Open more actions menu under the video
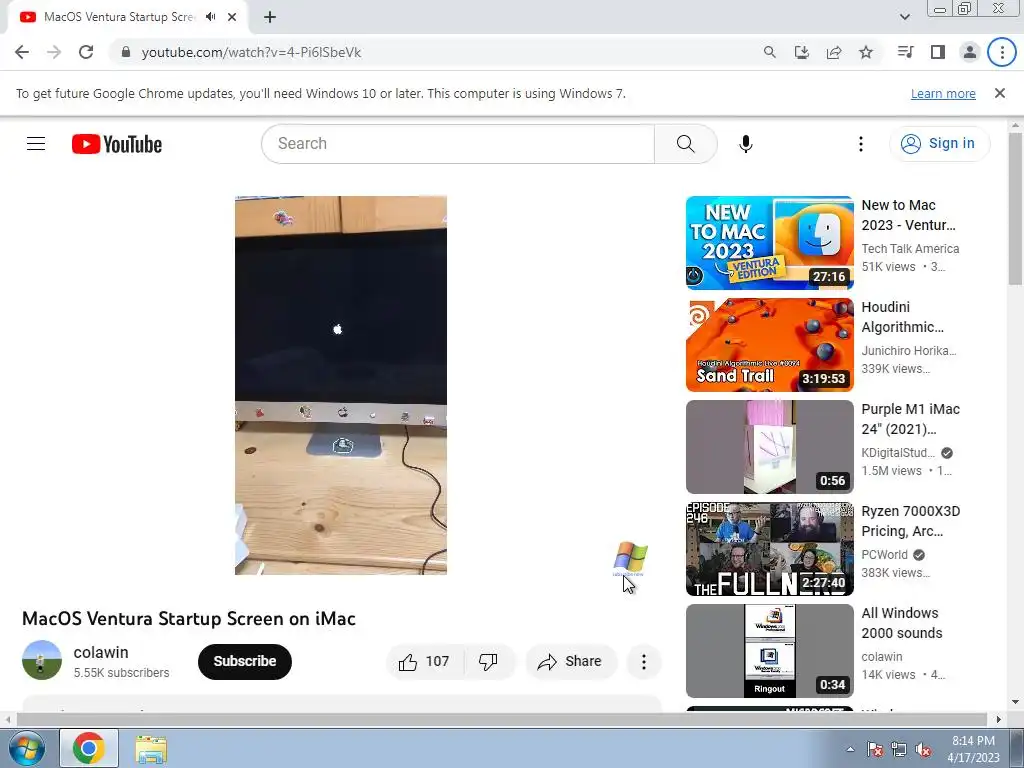 (644, 662)
